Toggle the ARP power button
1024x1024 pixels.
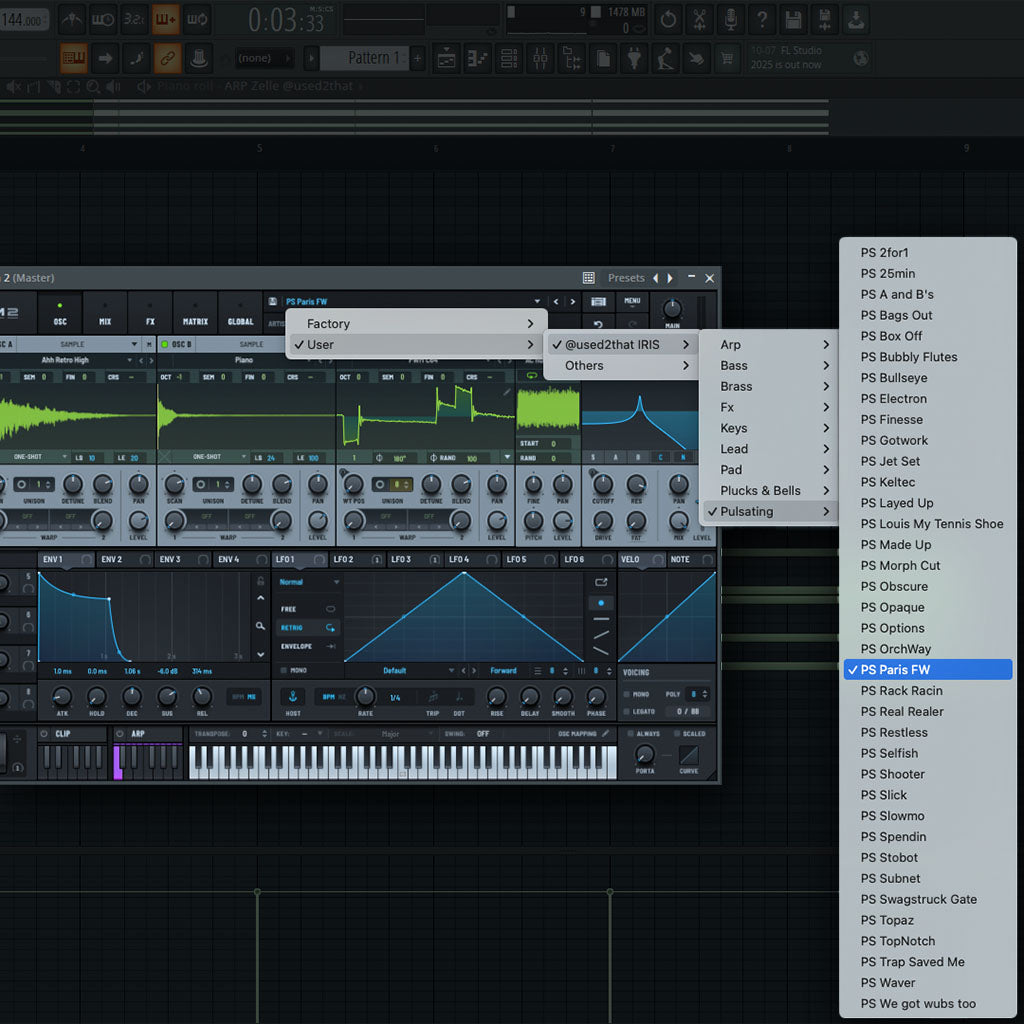coord(120,734)
